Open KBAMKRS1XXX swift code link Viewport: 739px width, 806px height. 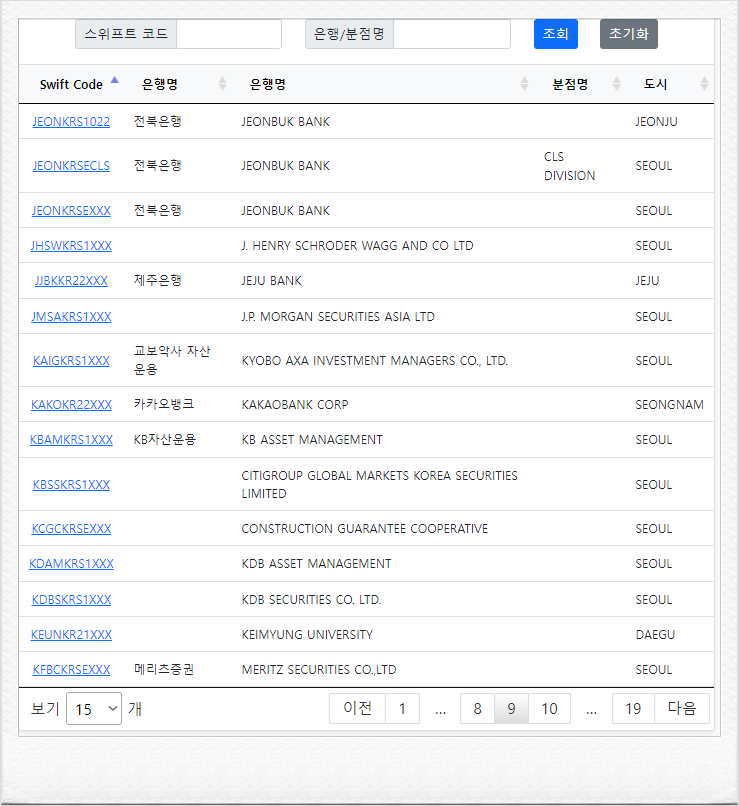point(71,440)
